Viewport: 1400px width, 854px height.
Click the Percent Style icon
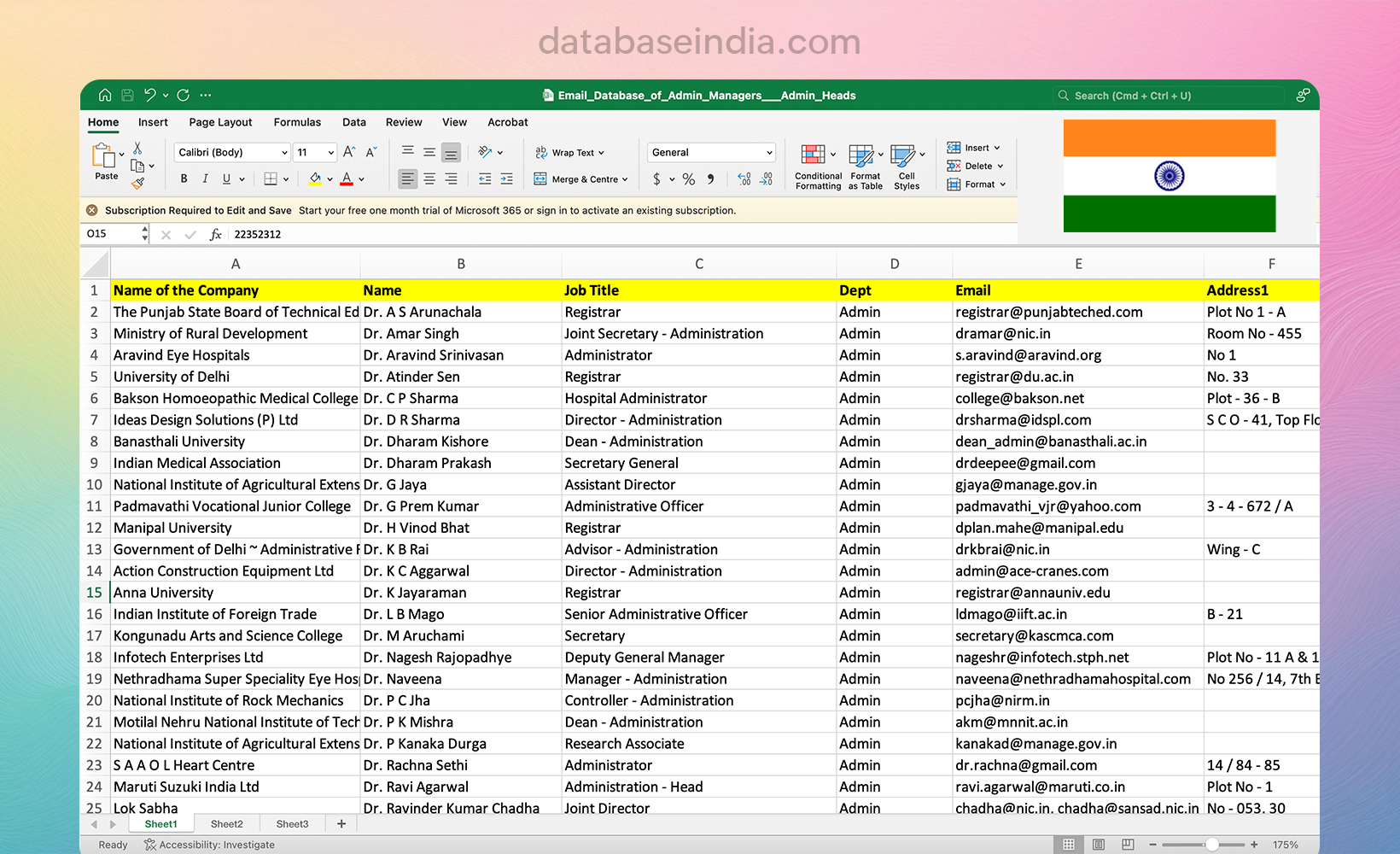689,178
